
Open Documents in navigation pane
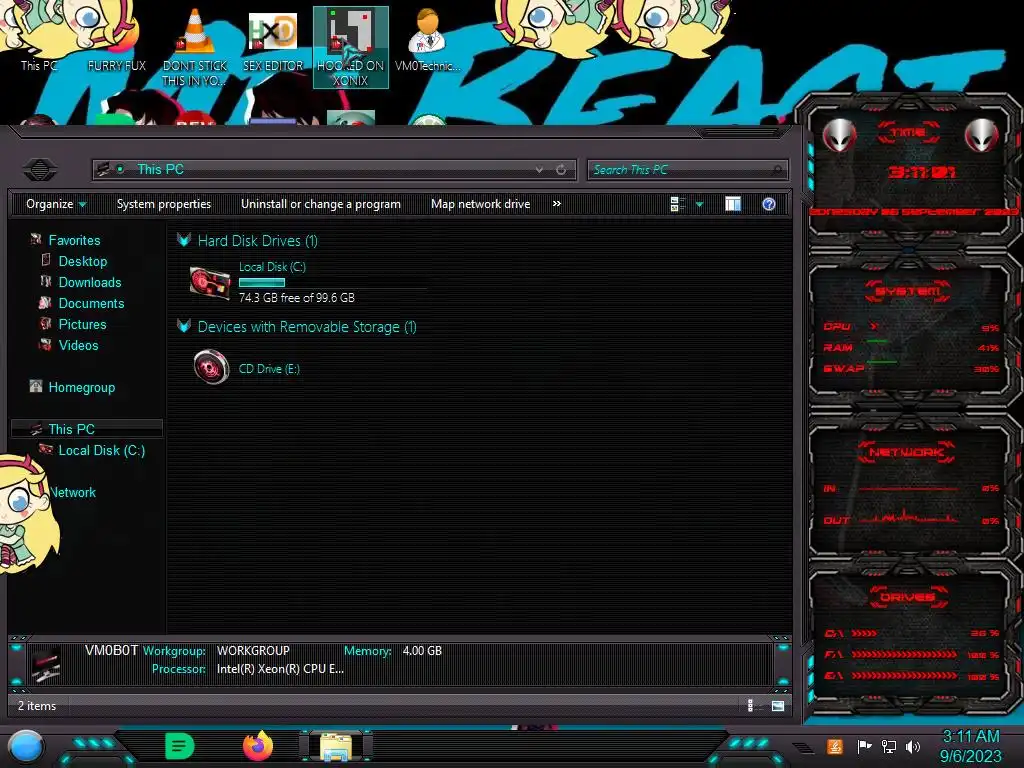(91, 303)
